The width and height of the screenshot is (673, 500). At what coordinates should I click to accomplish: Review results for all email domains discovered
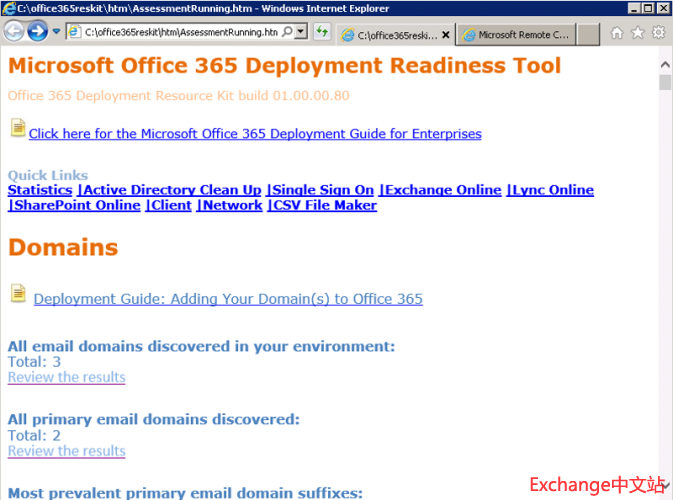66,377
